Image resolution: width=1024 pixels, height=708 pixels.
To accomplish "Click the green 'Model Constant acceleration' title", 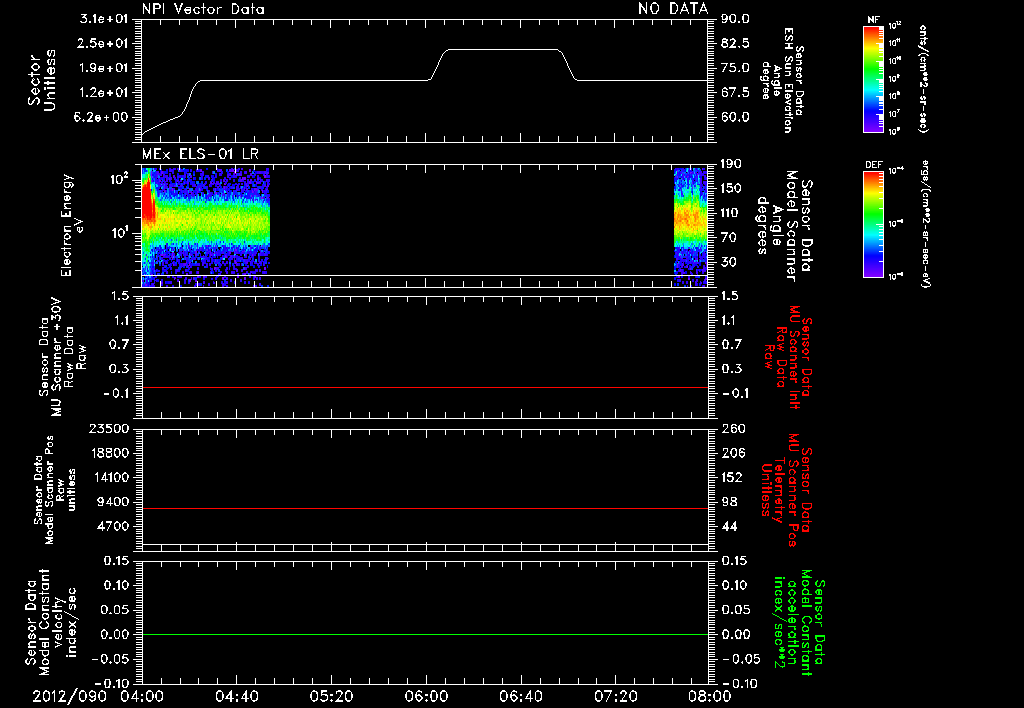I will [x=798, y=622].
